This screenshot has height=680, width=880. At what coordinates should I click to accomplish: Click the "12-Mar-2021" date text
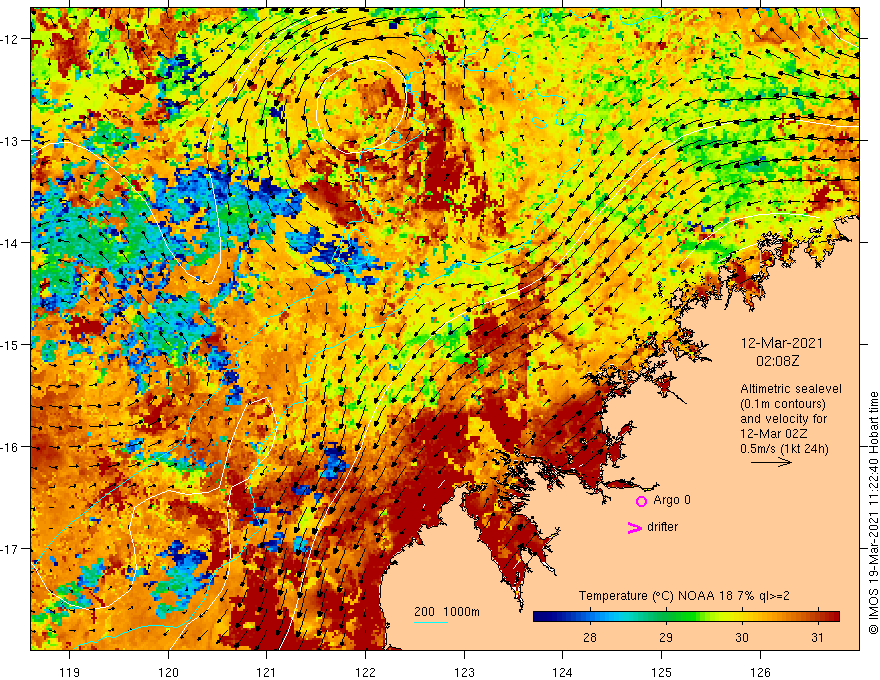(782, 343)
